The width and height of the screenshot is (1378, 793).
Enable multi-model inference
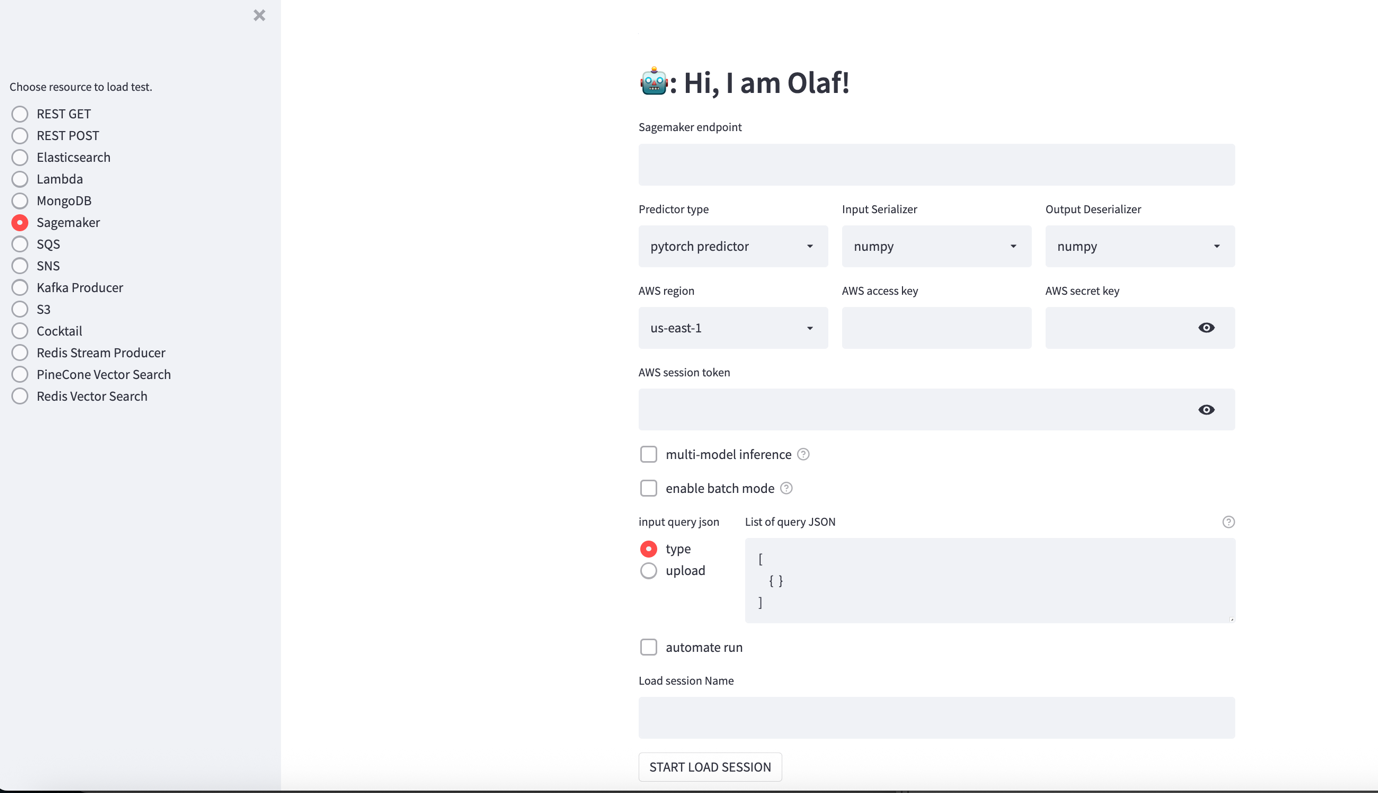pos(648,454)
